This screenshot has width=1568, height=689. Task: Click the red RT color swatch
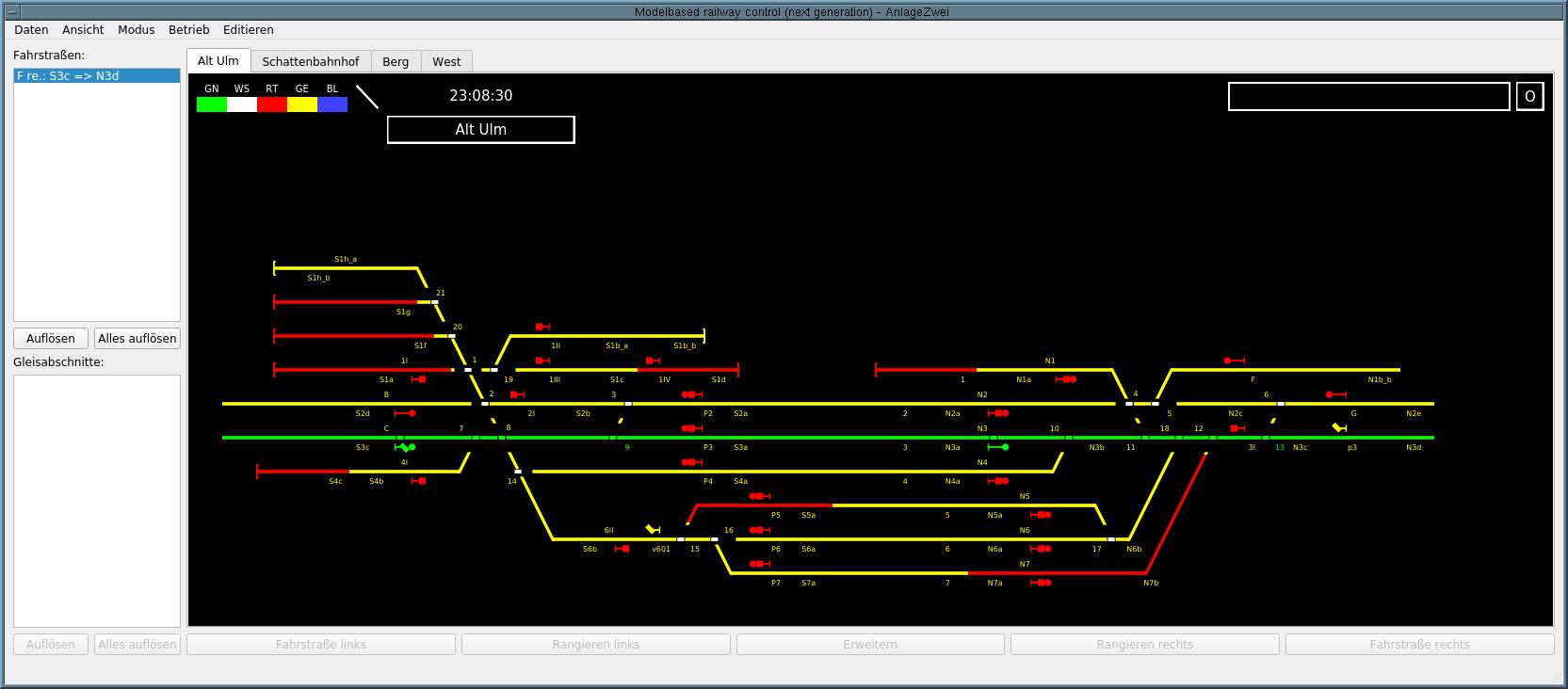[272, 104]
